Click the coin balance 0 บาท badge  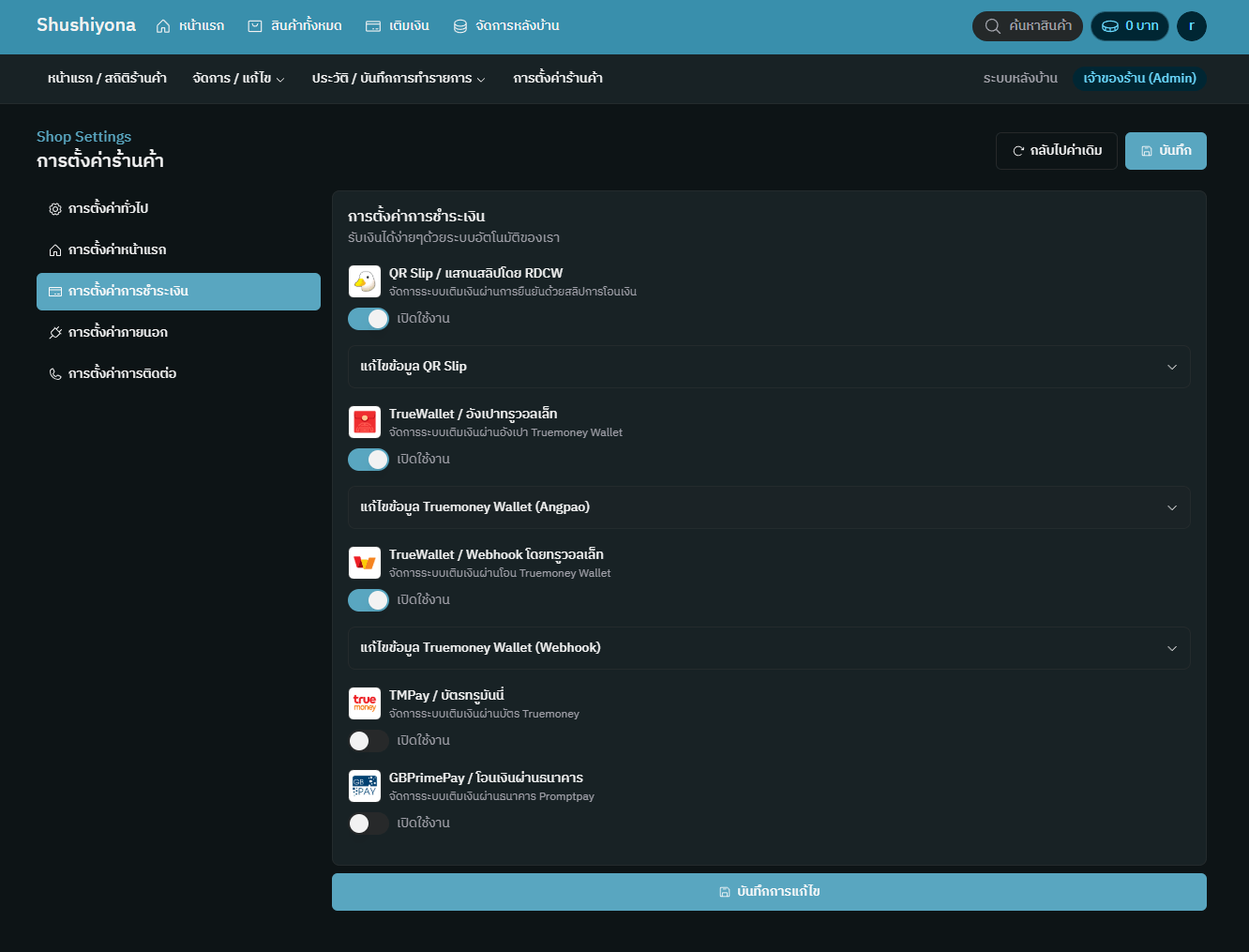point(1130,26)
